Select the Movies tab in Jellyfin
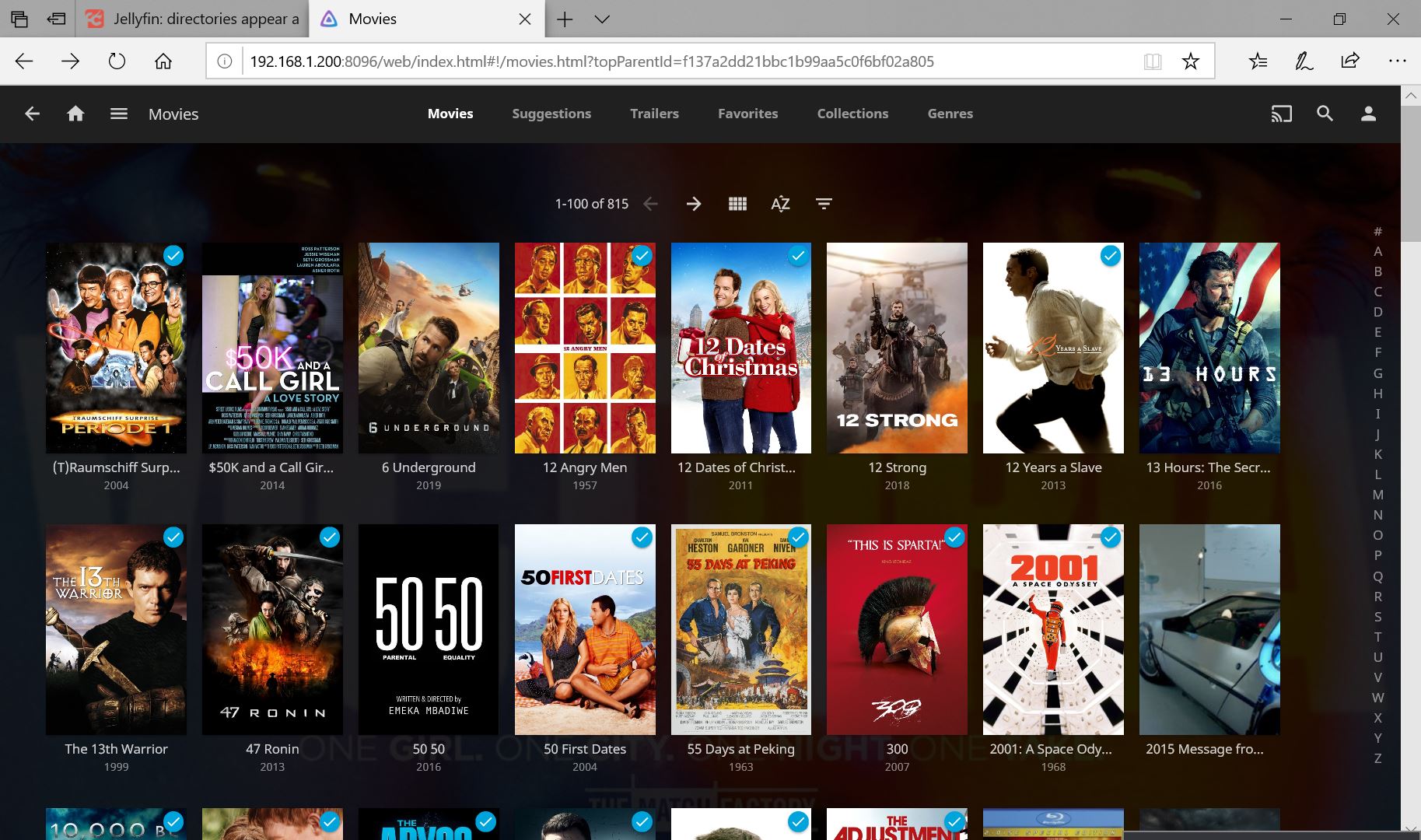 [450, 114]
